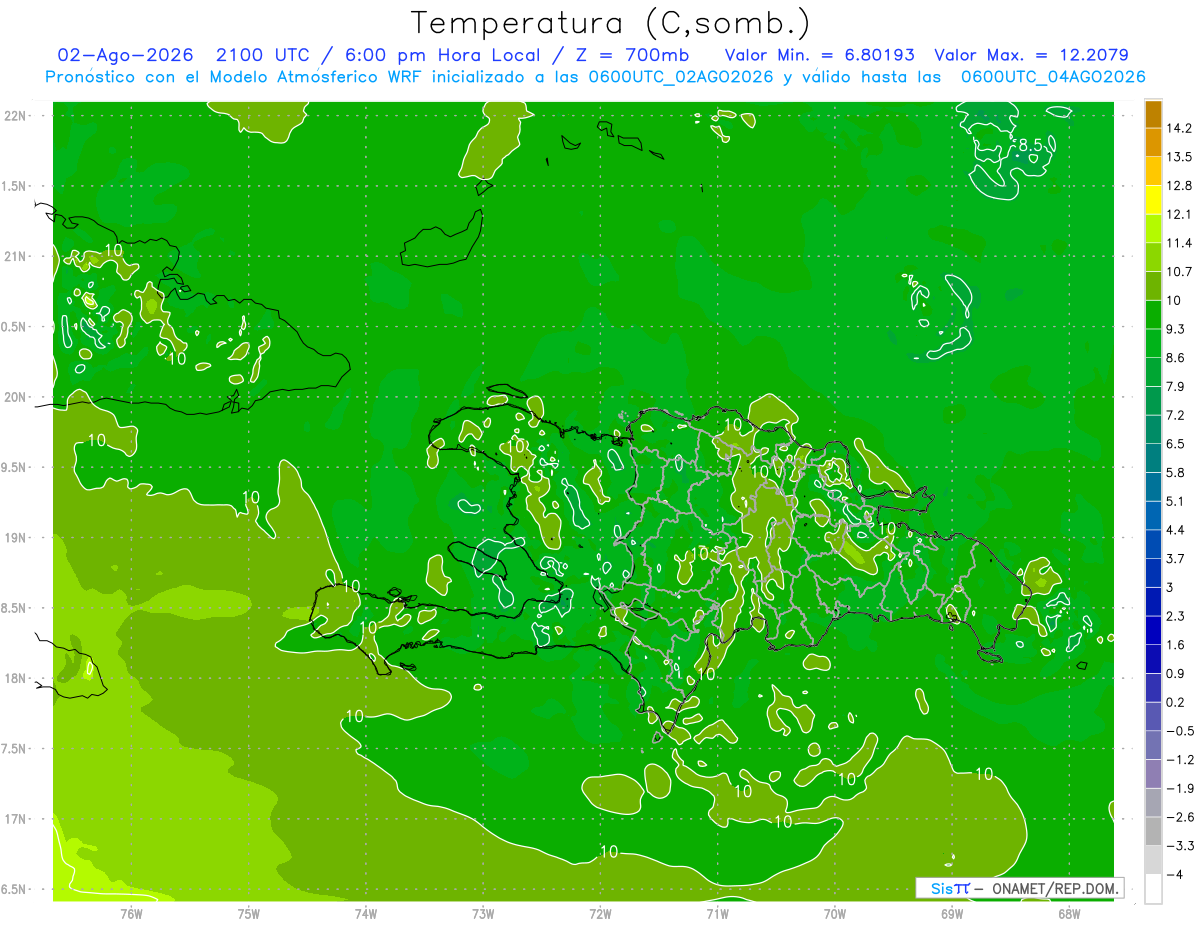The width and height of the screenshot is (1200, 927).
Task: Pick the orange legend band between 13.5 and 14.2
Action: pos(1153,143)
